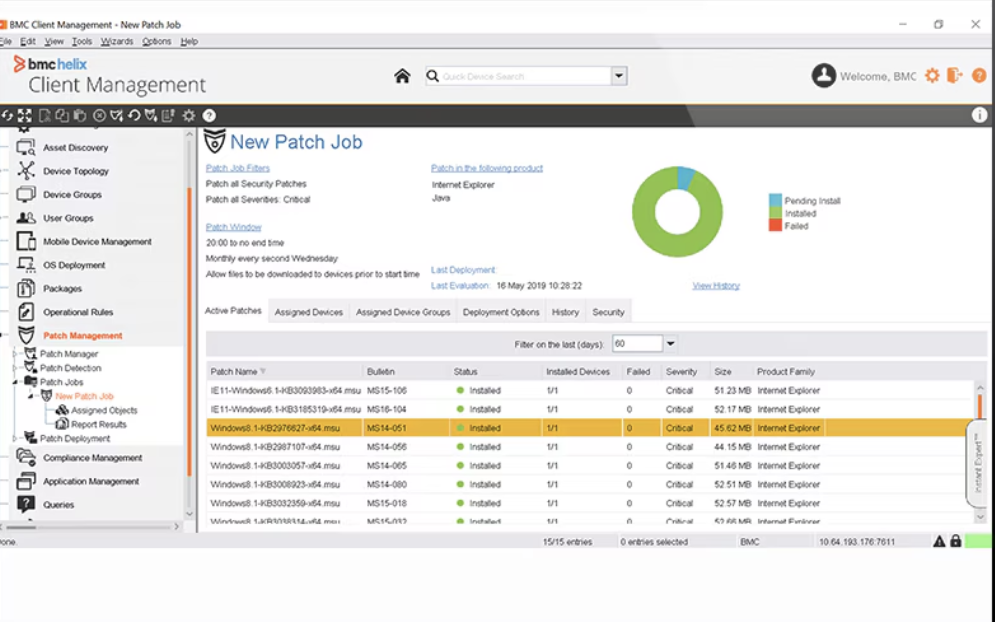Image resolution: width=995 pixels, height=622 pixels.
Task: Switch to the Assigned Devices tab
Action: click(309, 312)
